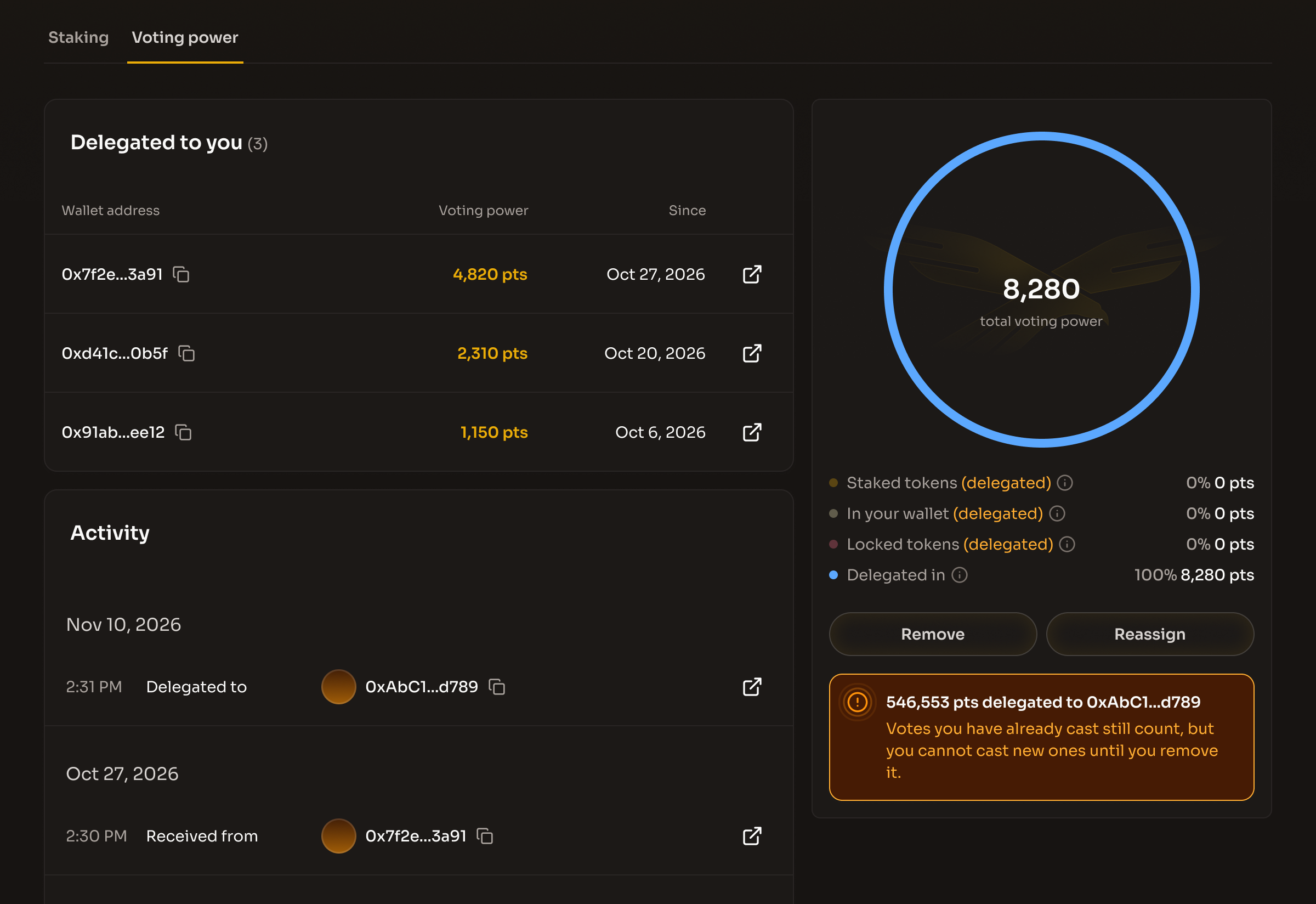Open external link for 2,310 pts row

(x=752, y=353)
